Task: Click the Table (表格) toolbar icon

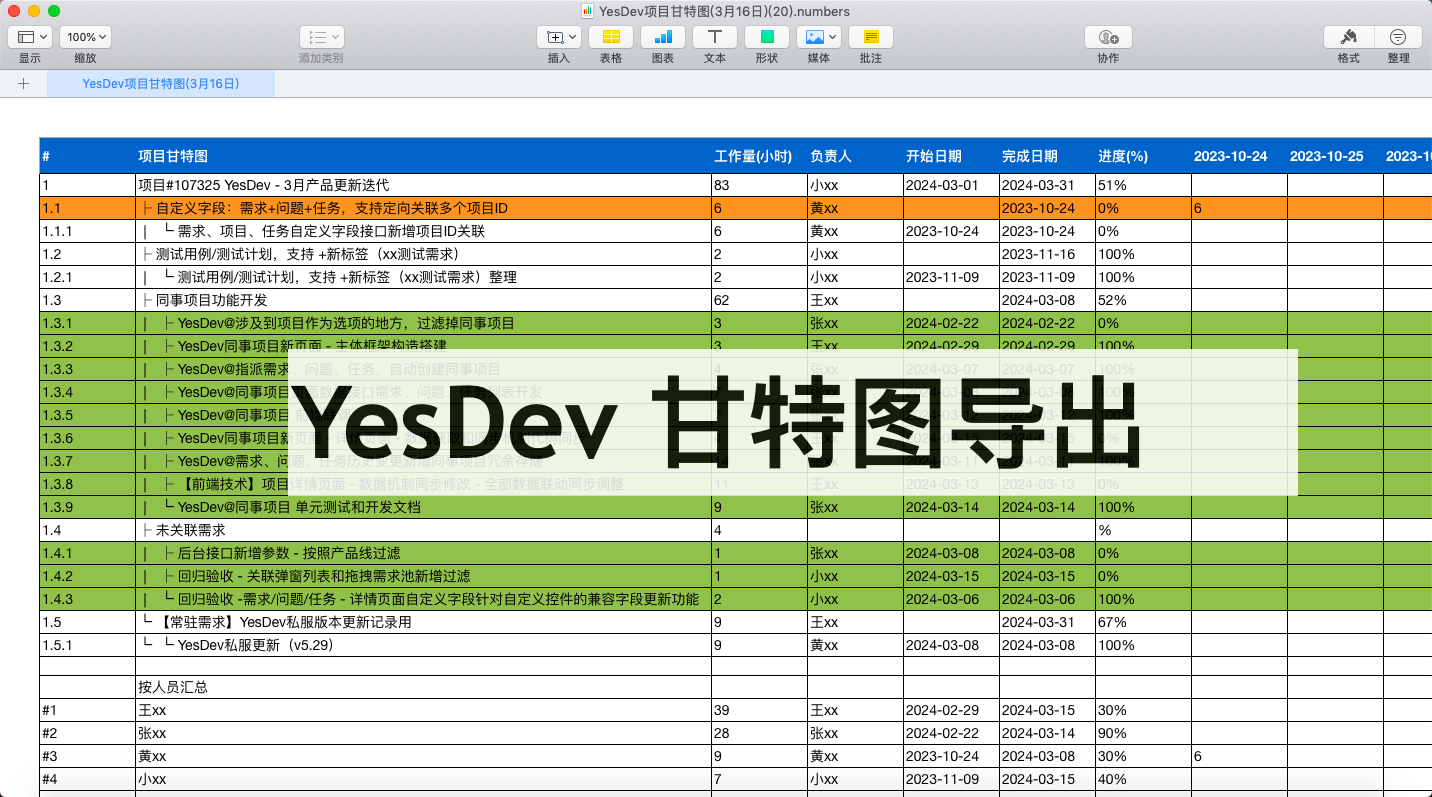Action: (x=611, y=37)
